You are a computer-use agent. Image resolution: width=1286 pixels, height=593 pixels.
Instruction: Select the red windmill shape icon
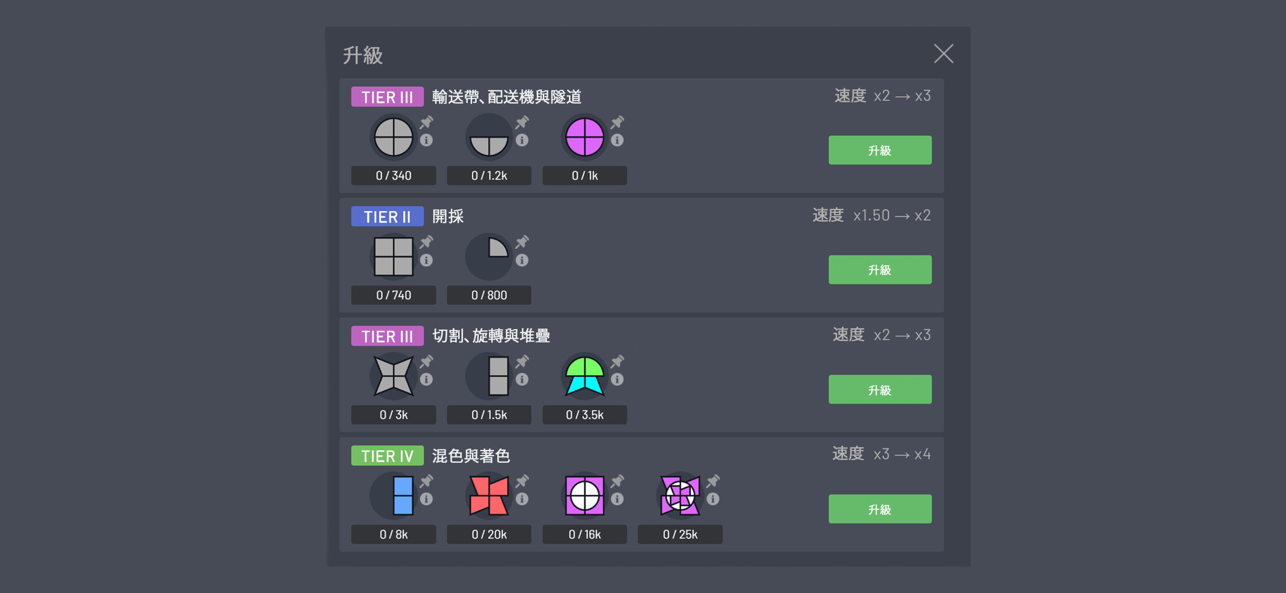pyautogui.click(x=489, y=495)
